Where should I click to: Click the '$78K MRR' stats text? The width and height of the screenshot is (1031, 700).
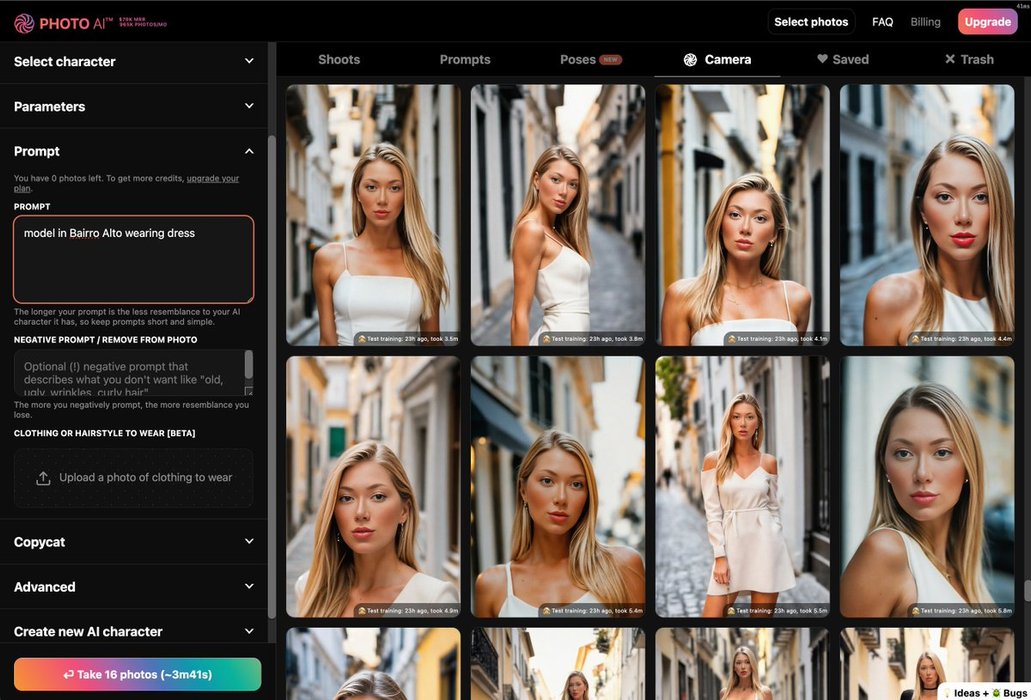(x=132, y=19)
